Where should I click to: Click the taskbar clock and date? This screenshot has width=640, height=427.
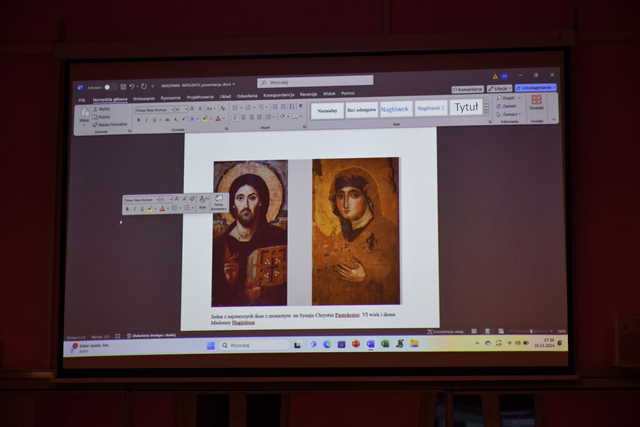point(545,343)
